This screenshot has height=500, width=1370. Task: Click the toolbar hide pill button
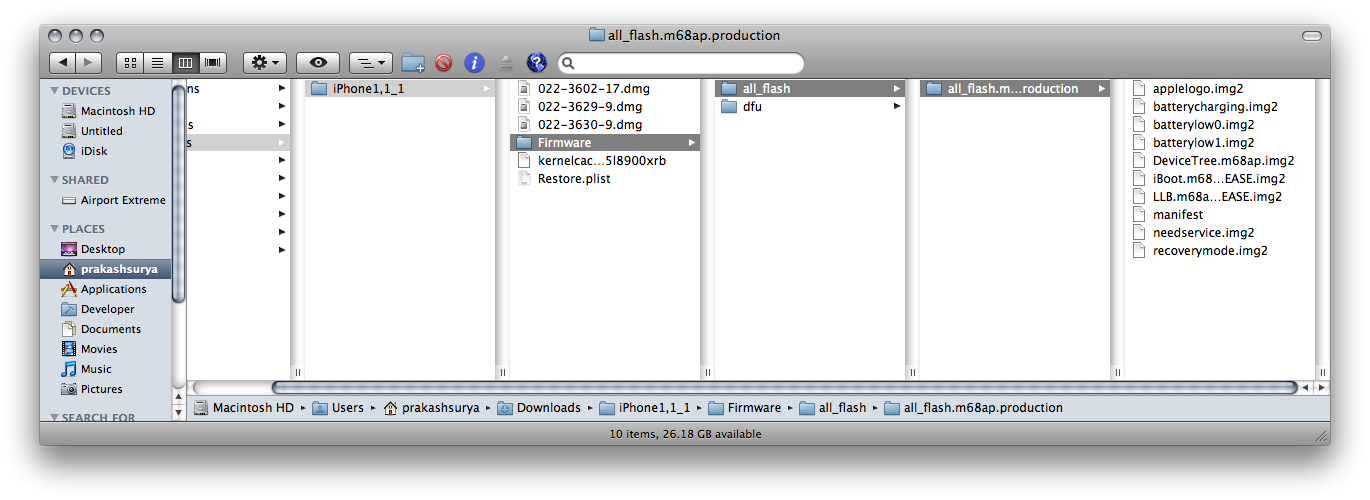coord(1312,35)
